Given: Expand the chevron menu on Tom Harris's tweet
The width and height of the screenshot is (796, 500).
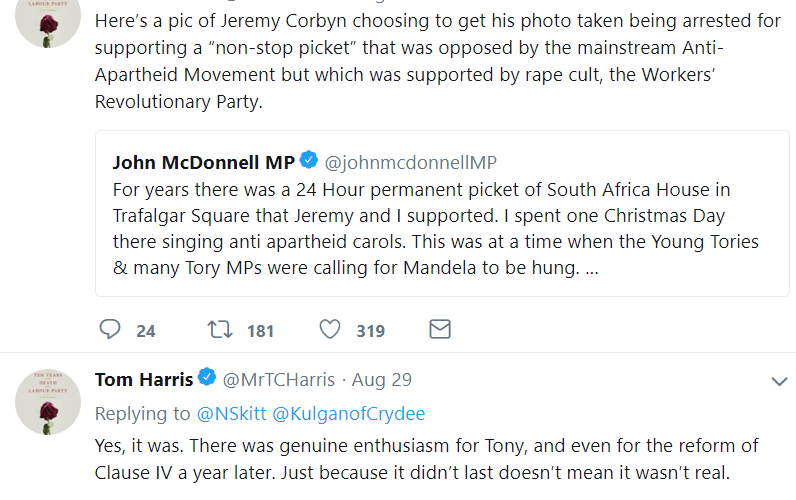Looking at the screenshot, I should point(778,381).
